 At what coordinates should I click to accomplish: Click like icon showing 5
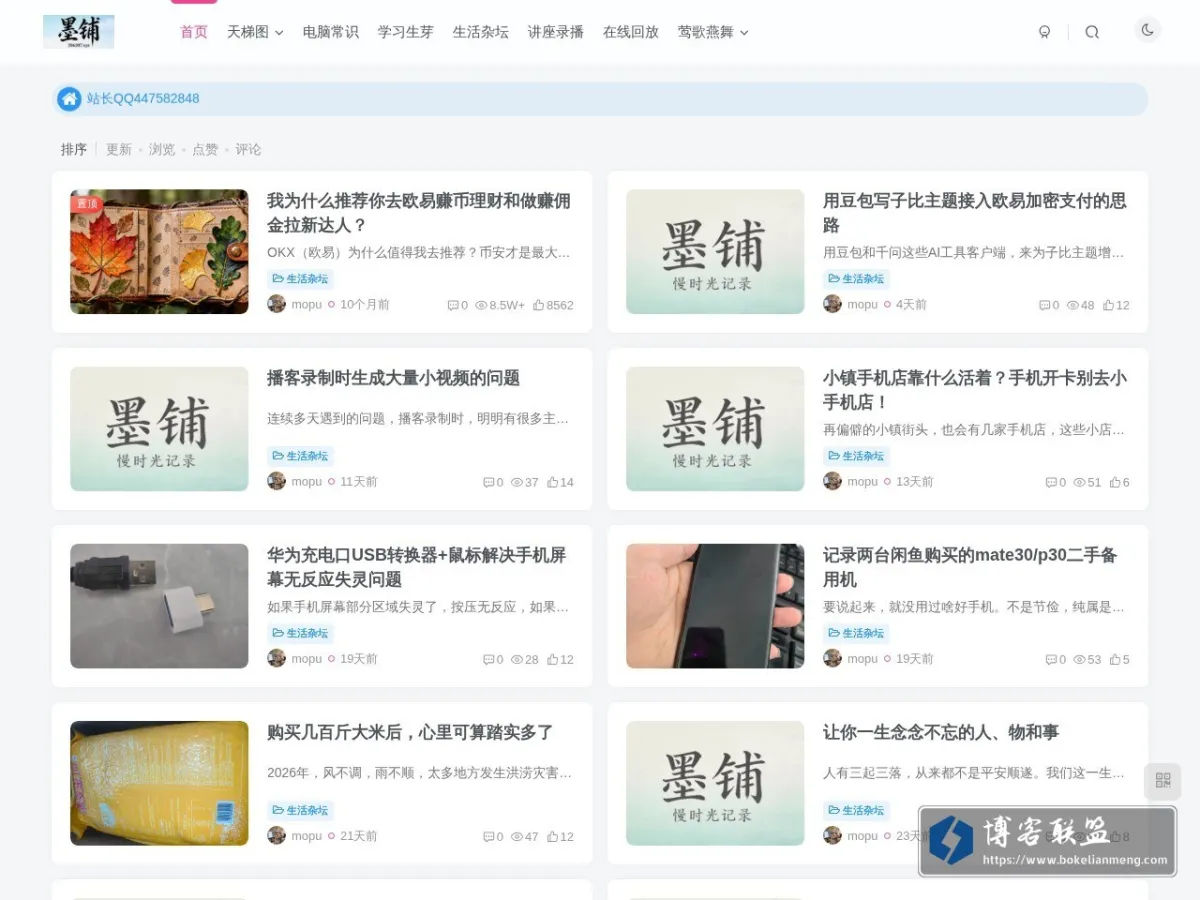pyautogui.click(x=1115, y=659)
